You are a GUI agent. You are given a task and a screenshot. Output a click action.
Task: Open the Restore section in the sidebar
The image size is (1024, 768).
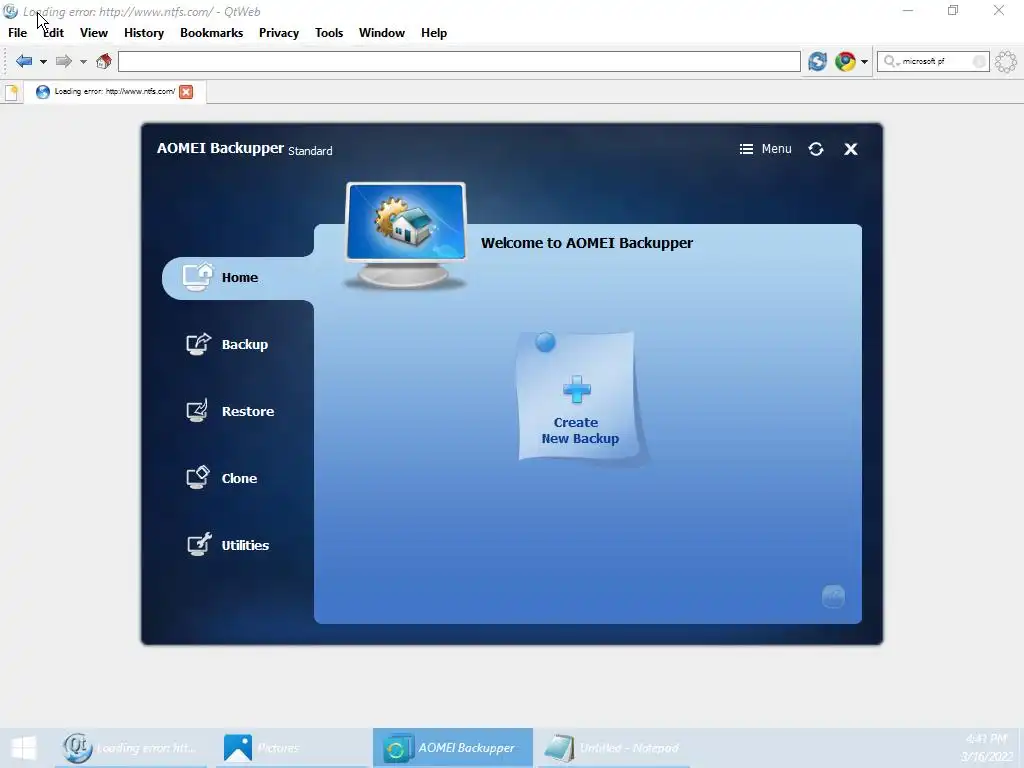tap(230, 411)
